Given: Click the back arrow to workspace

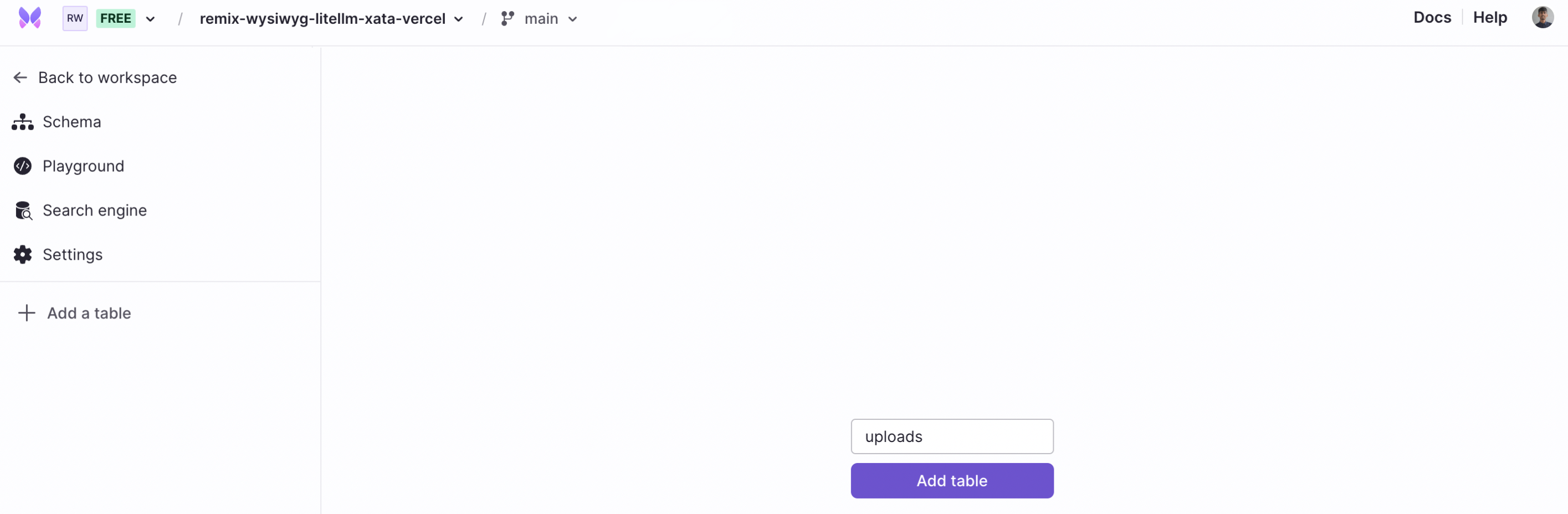Looking at the screenshot, I should tap(19, 77).
